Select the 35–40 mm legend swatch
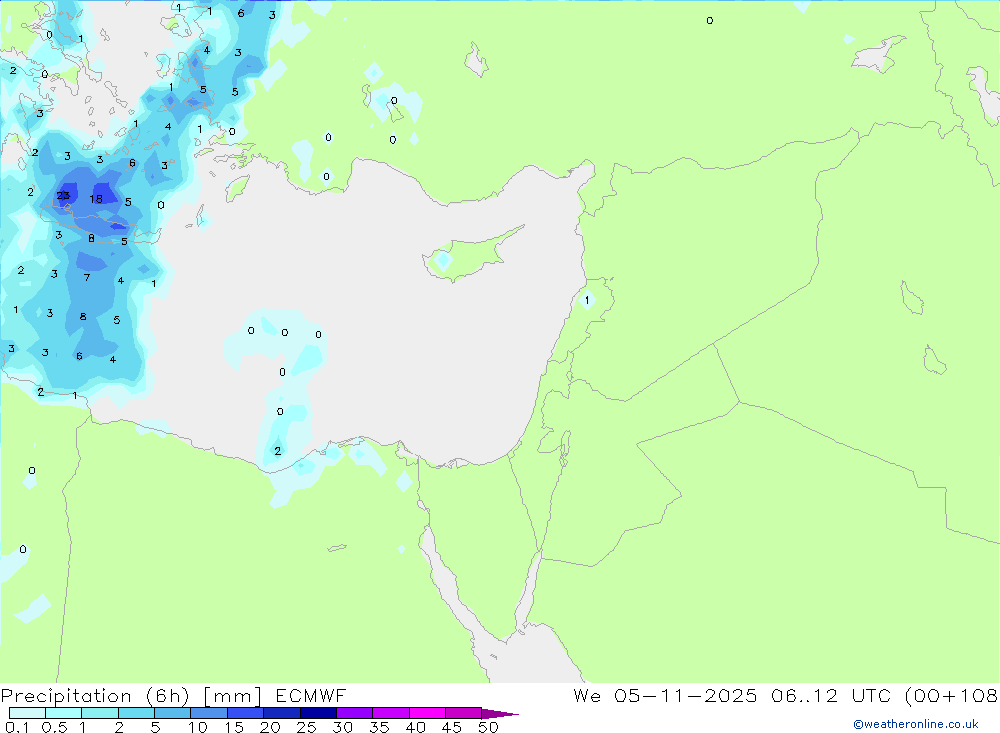The image size is (1000, 733). 391,713
